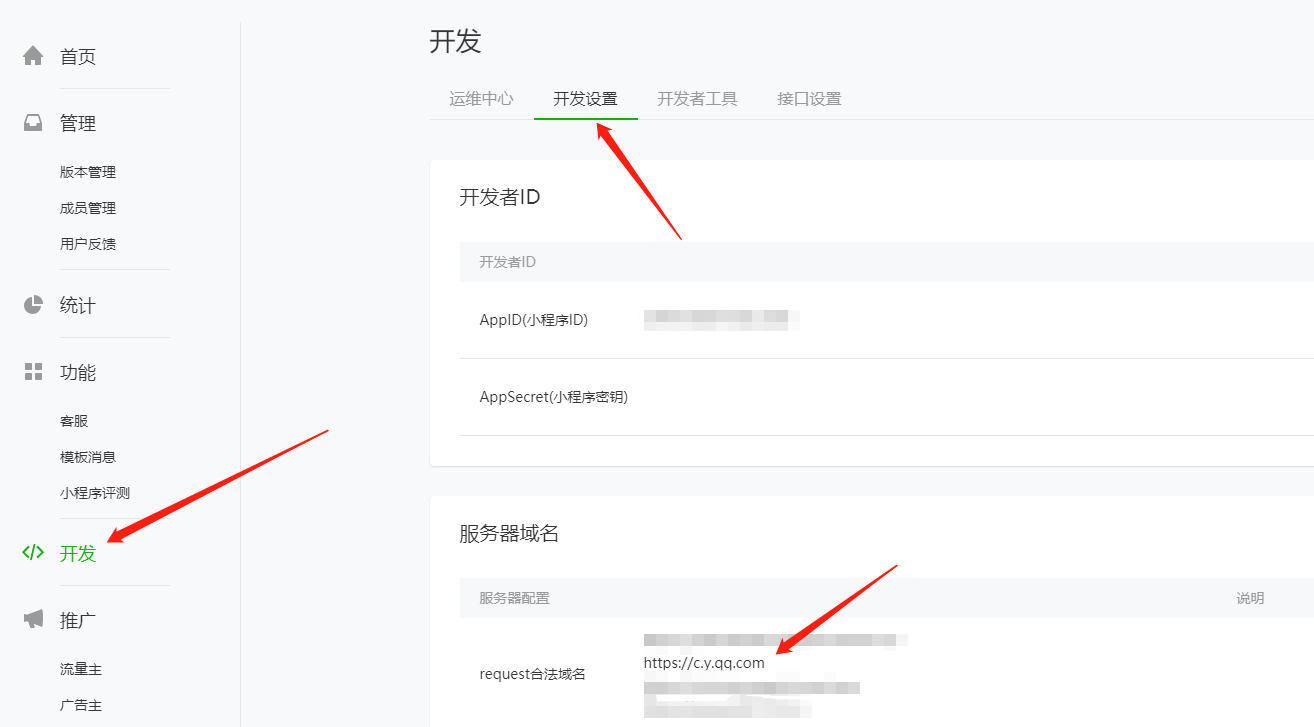Switch to the 运维中心 tab
1314x727 pixels.
pyautogui.click(x=481, y=99)
